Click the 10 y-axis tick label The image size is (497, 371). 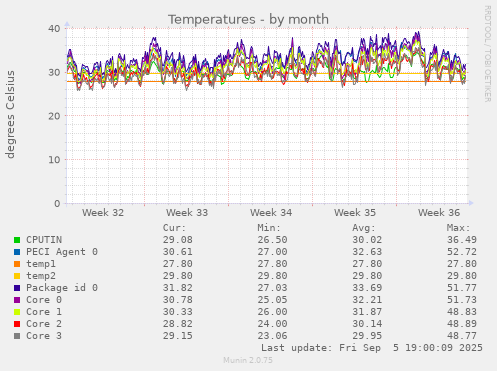(54, 160)
